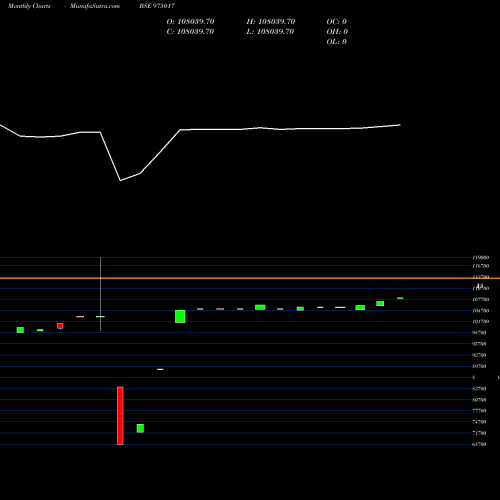This screenshot has width=500, height=500.
Task: Click the high value H: 108039.70
Action: coord(271,22)
